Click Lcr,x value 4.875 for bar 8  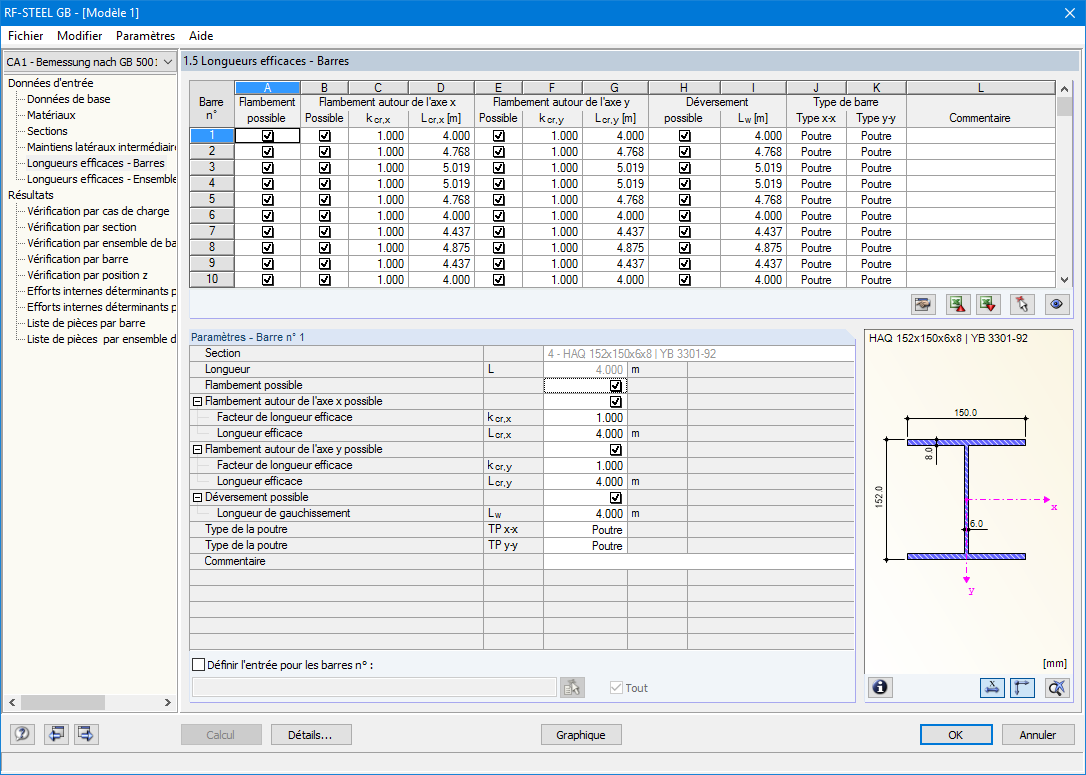(441, 248)
